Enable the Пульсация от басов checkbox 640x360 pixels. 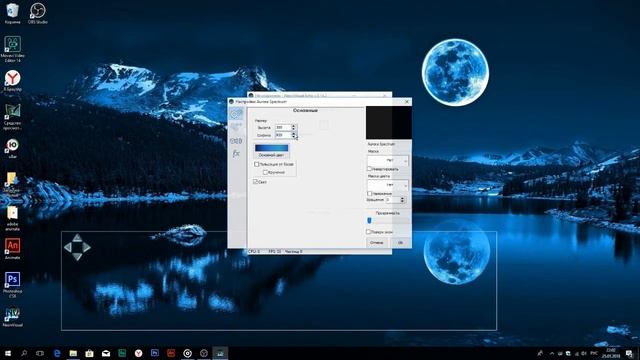(x=257, y=164)
